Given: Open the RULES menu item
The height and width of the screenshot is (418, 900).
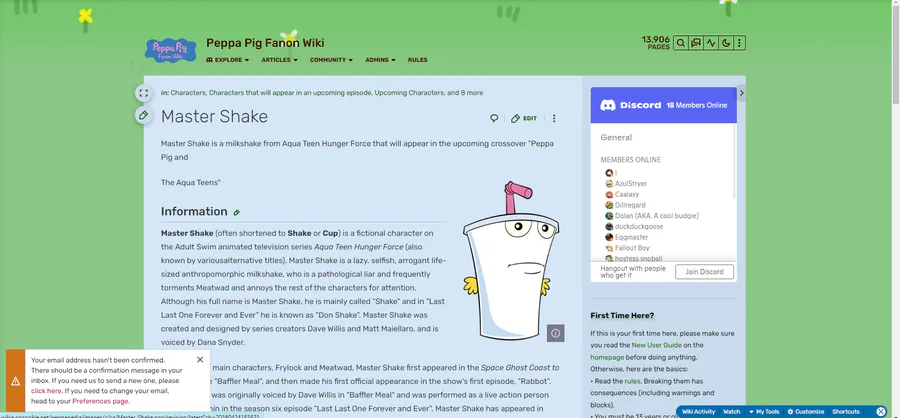Looking at the screenshot, I should pos(417,60).
